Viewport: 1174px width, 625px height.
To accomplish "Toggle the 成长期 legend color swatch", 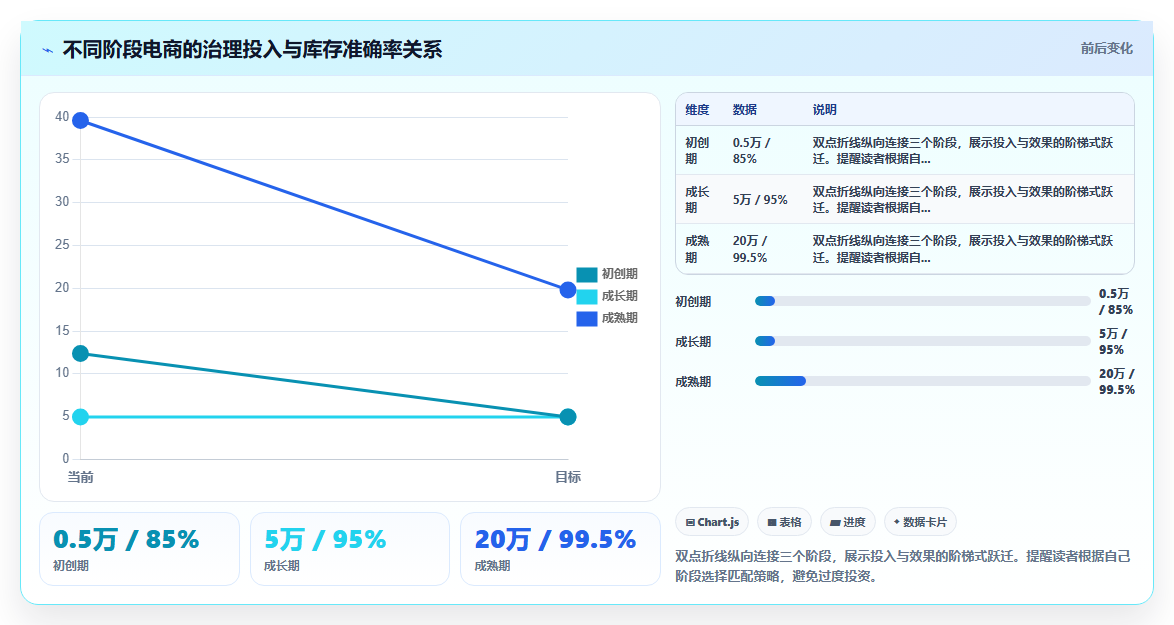I will click(x=587, y=296).
